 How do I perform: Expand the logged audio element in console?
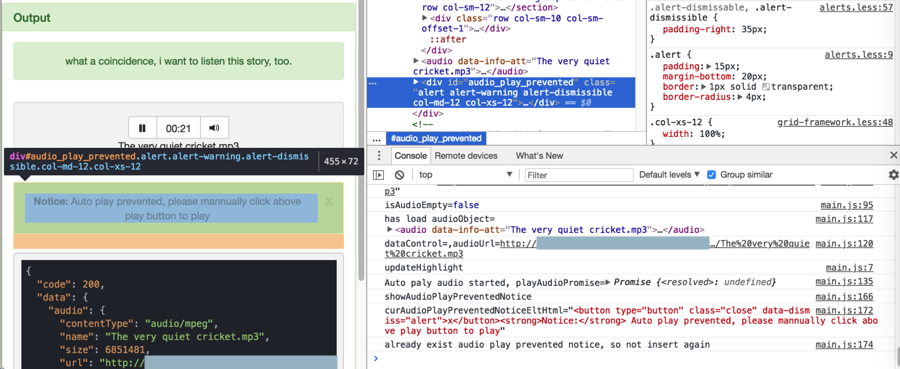pyautogui.click(x=390, y=230)
